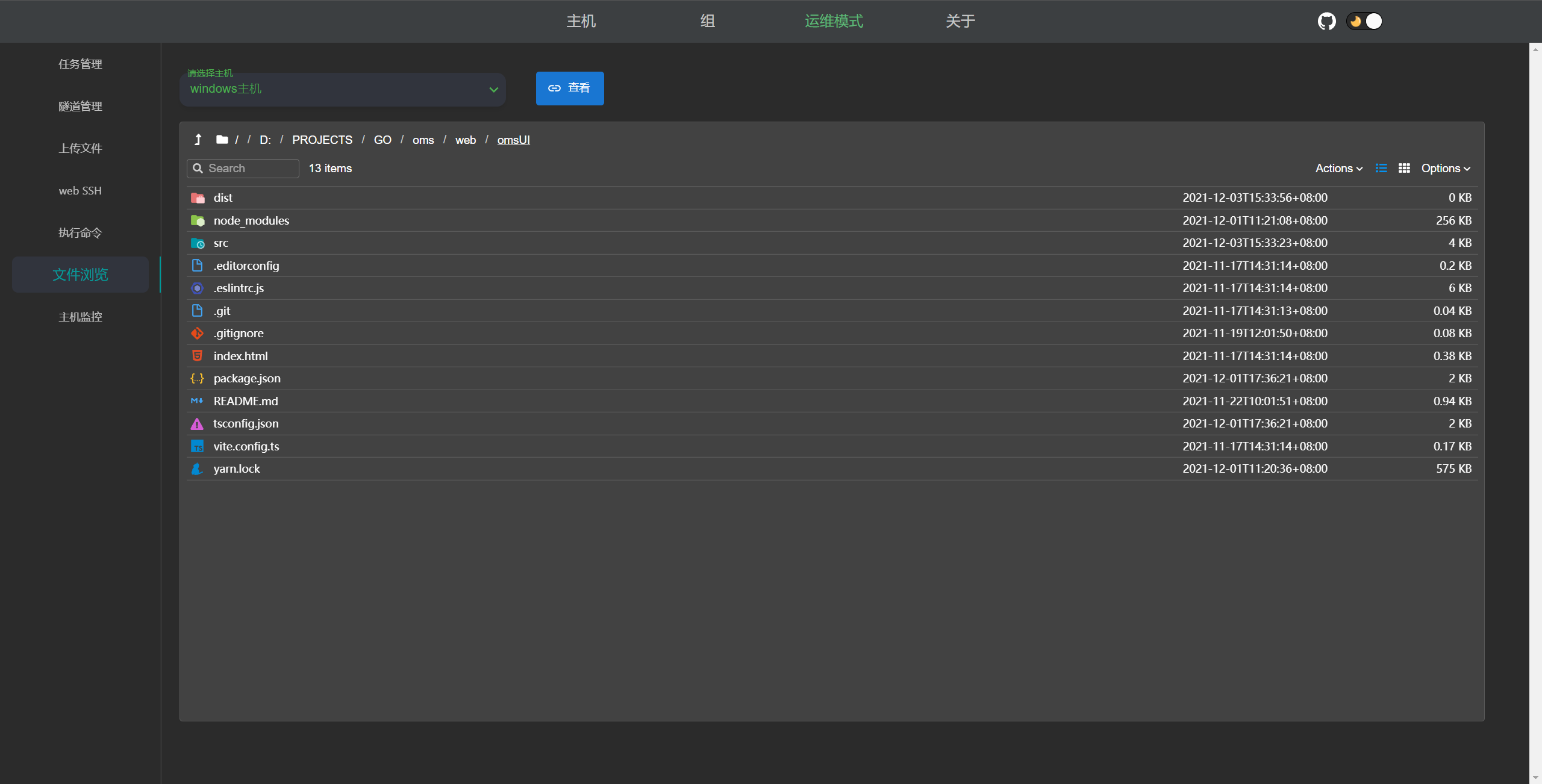
Task: Open the windows主机 host selector
Action: [342, 89]
